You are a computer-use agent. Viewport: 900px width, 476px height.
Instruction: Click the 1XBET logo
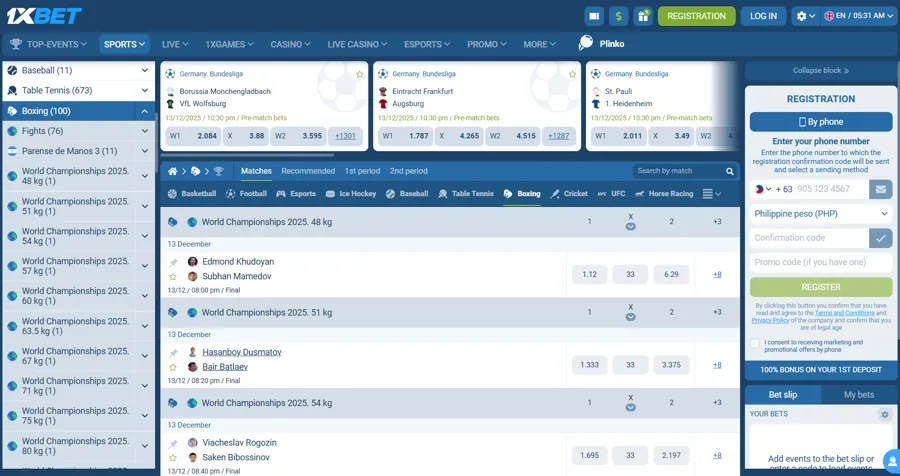[x=44, y=16]
